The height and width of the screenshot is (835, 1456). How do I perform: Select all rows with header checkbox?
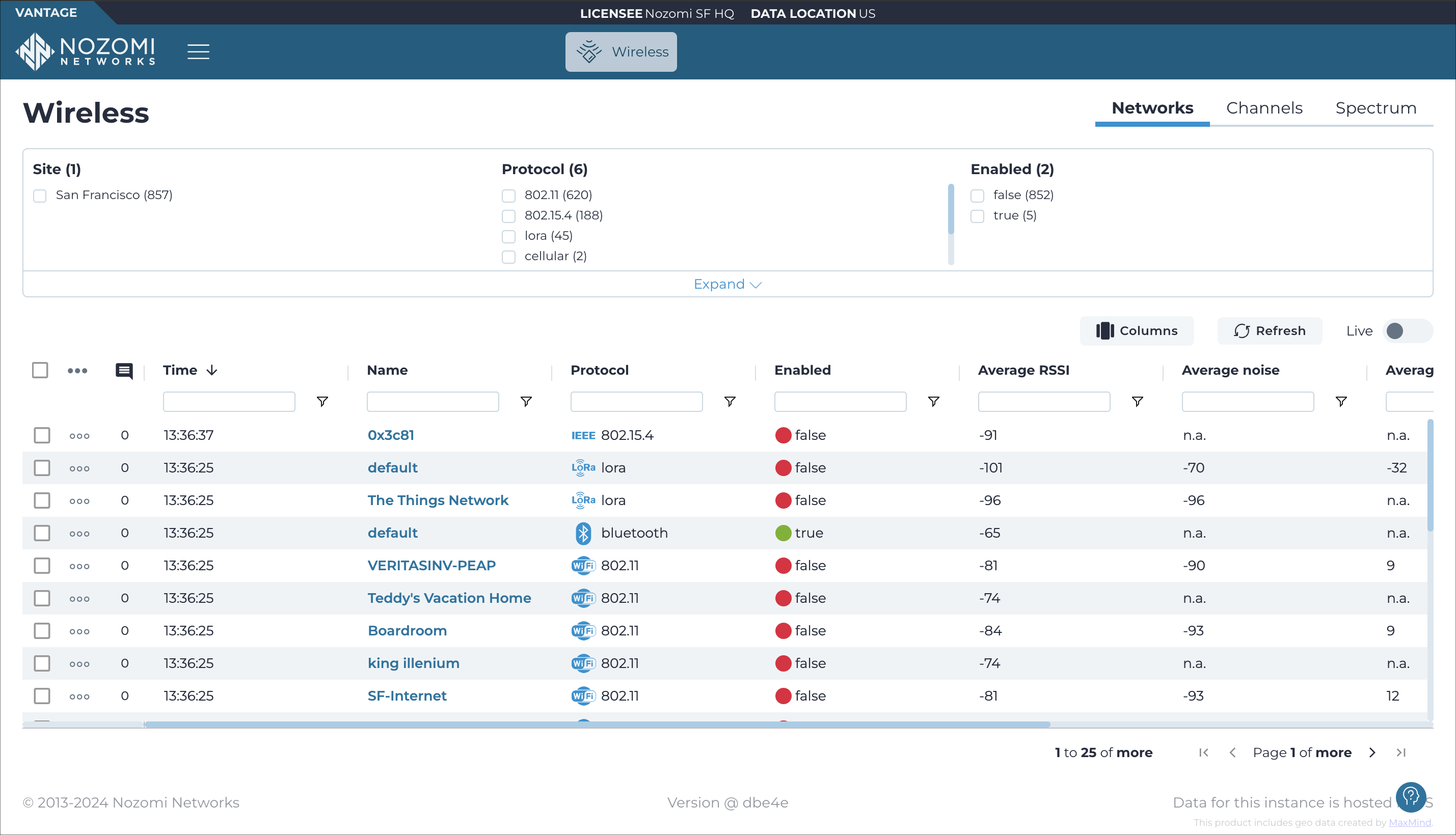40,371
